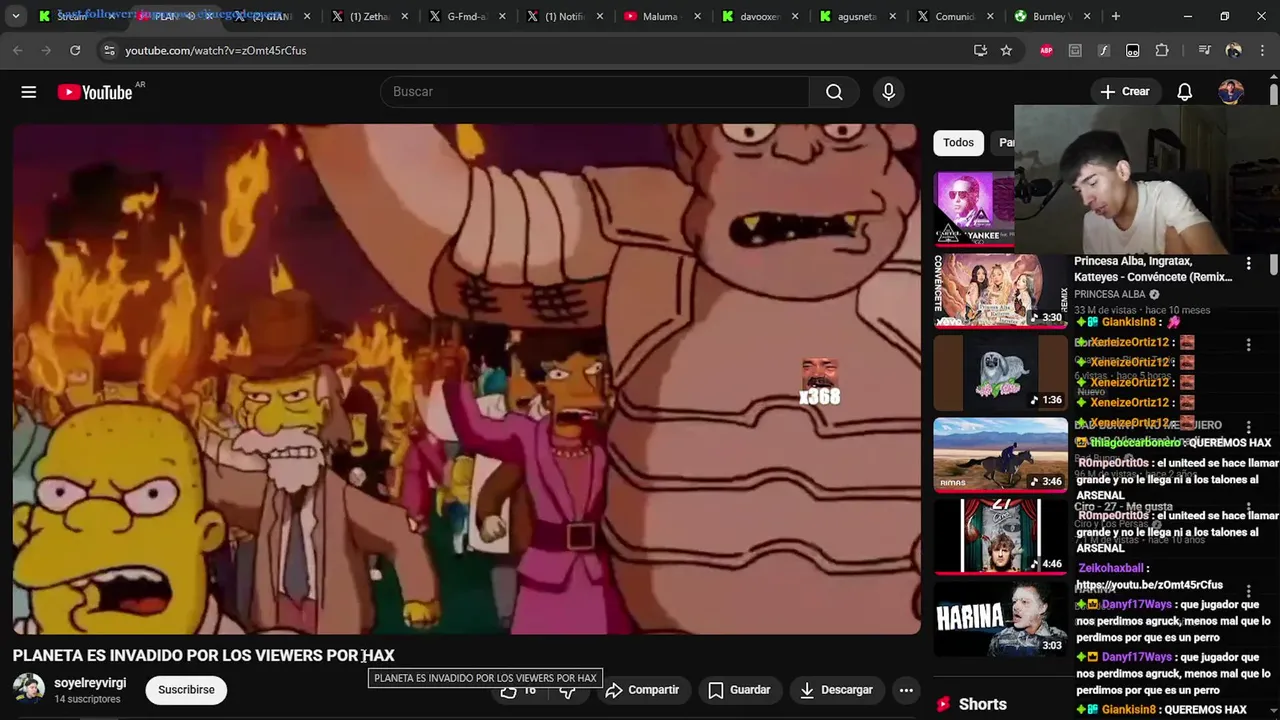Image resolution: width=1280 pixels, height=720 pixels.
Task: Focus the Buscar search field
Action: point(595,92)
